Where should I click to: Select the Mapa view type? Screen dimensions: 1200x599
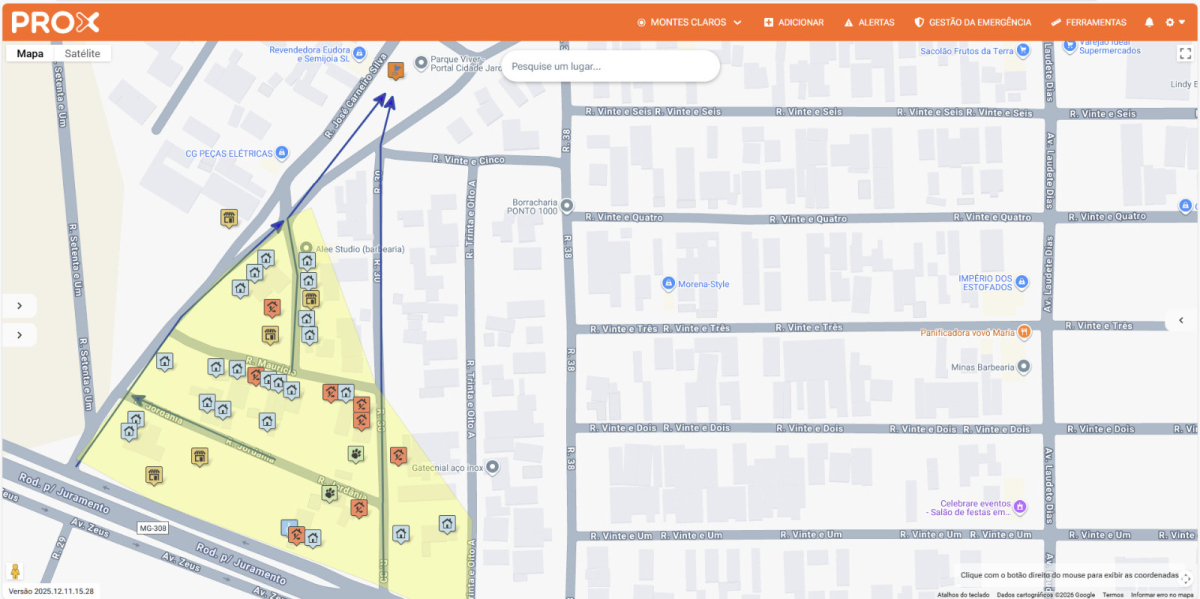tap(30, 54)
